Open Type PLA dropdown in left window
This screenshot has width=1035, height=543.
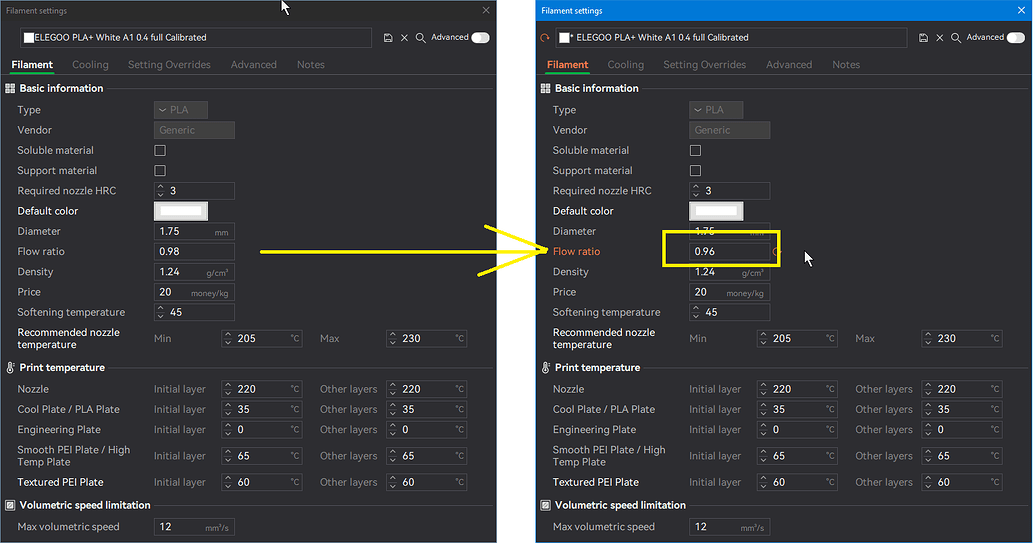(x=181, y=110)
